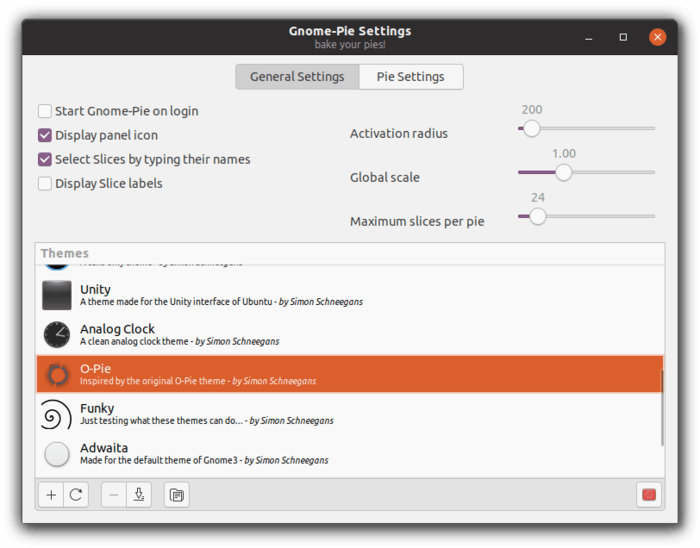Click 'Inspired by the original O-Pie theme' text
Image resolution: width=700 pixels, height=548 pixels.
(153, 381)
